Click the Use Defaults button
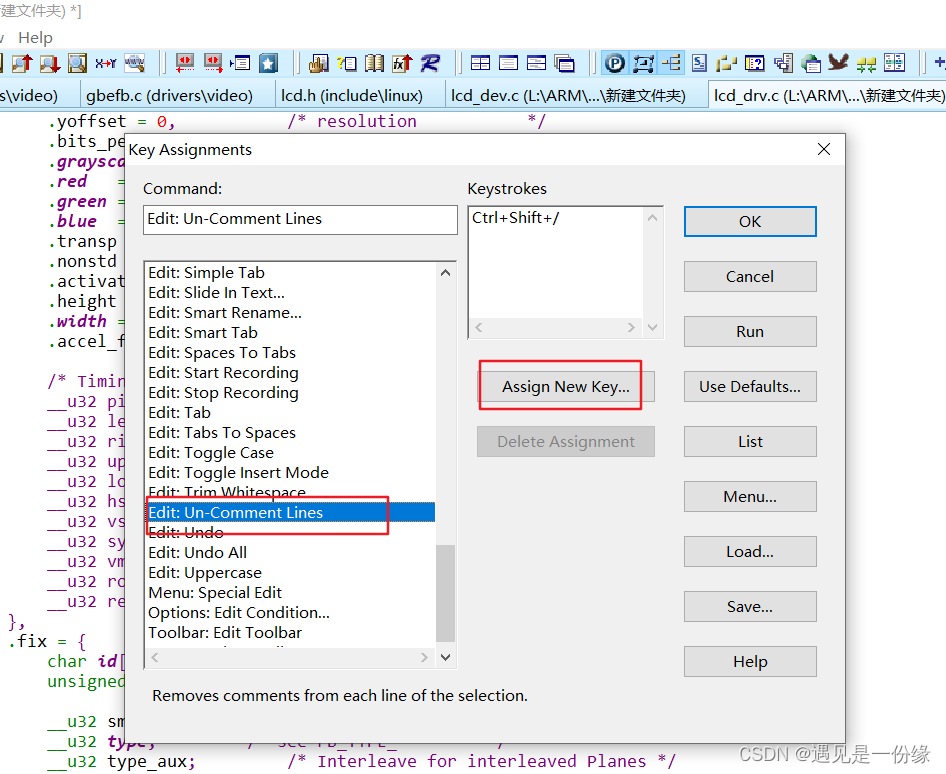The height and width of the screenshot is (774, 946). [x=750, y=386]
